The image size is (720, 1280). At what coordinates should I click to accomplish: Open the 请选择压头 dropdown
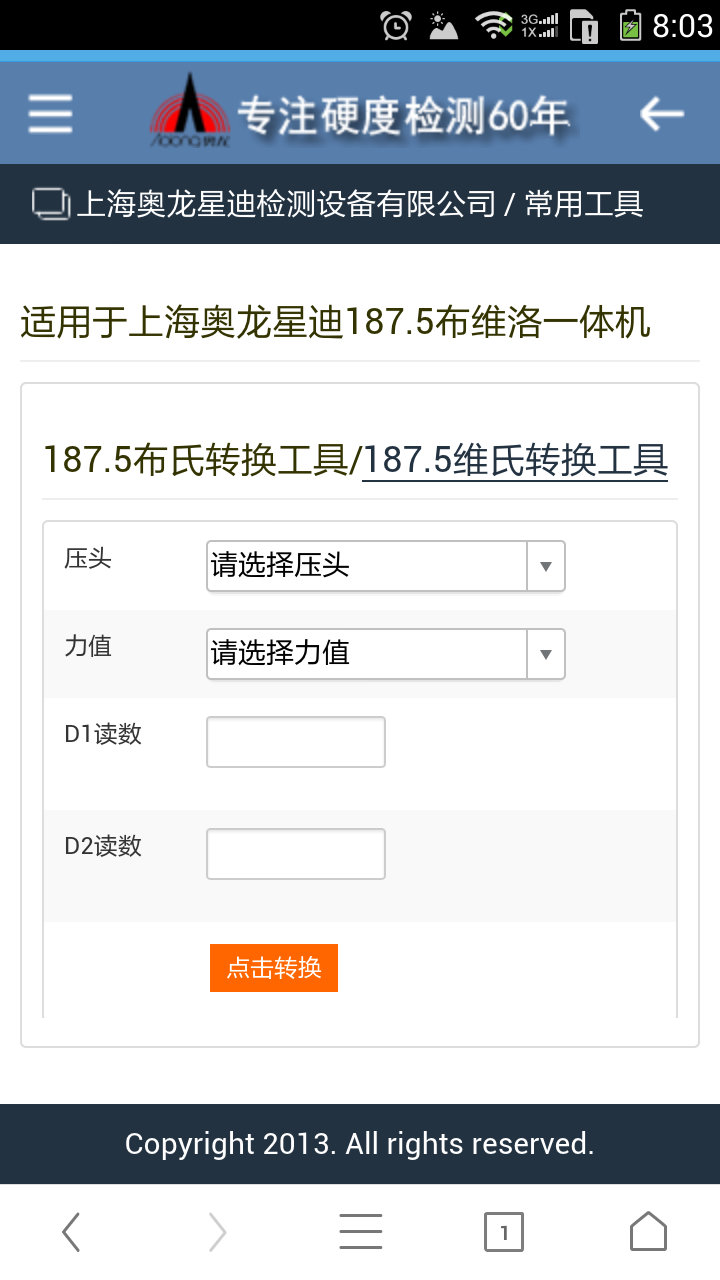point(386,566)
